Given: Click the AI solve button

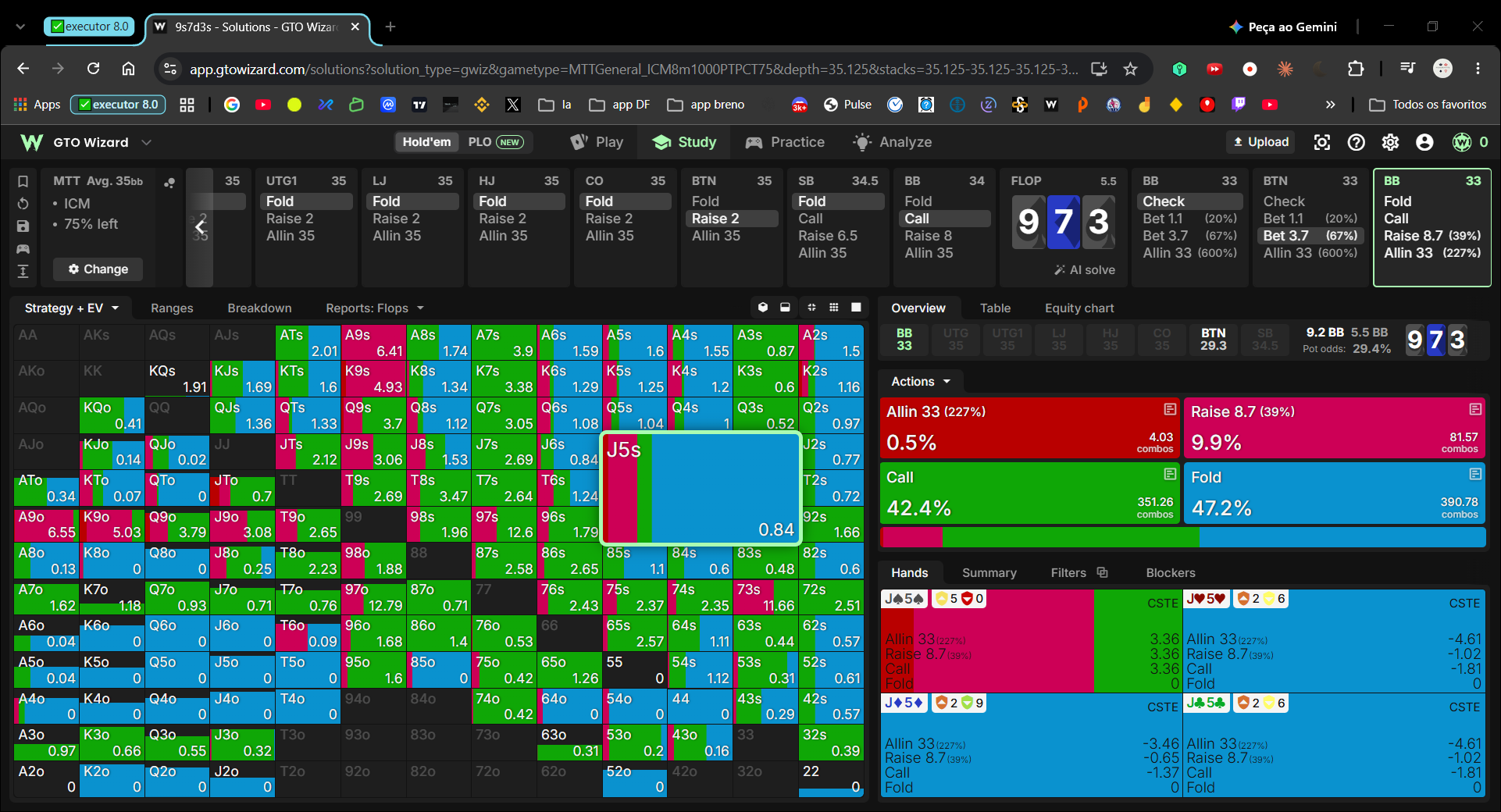Looking at the screenshot, I should (1085, 270).
